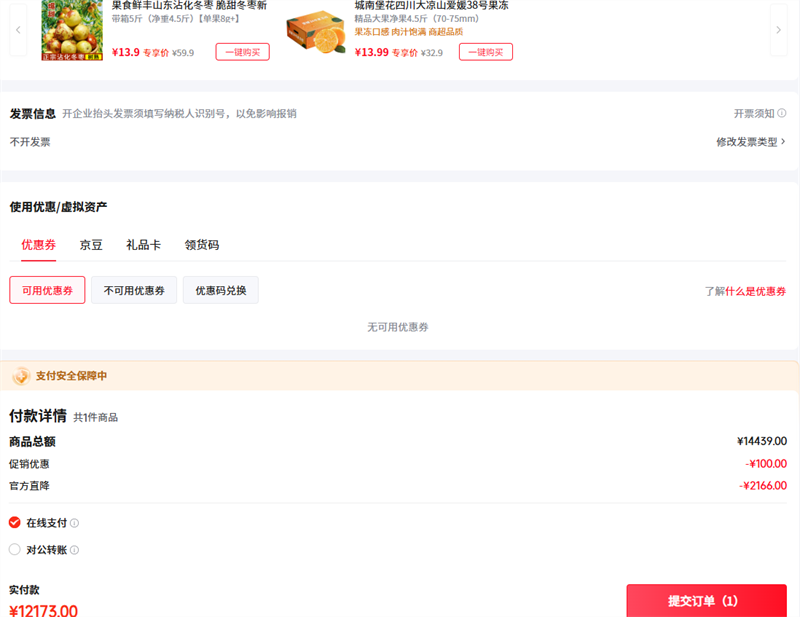Select the 优惠券 tab
800x617 pixels.
[38, 245]
